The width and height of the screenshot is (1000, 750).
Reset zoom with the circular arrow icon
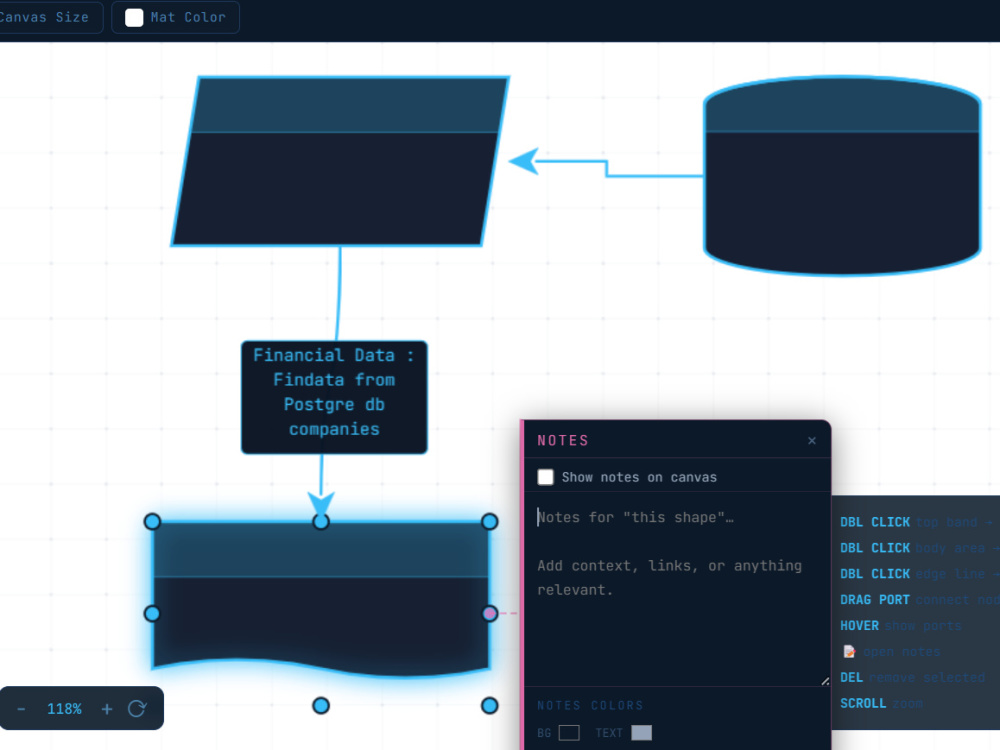(137, 709)
